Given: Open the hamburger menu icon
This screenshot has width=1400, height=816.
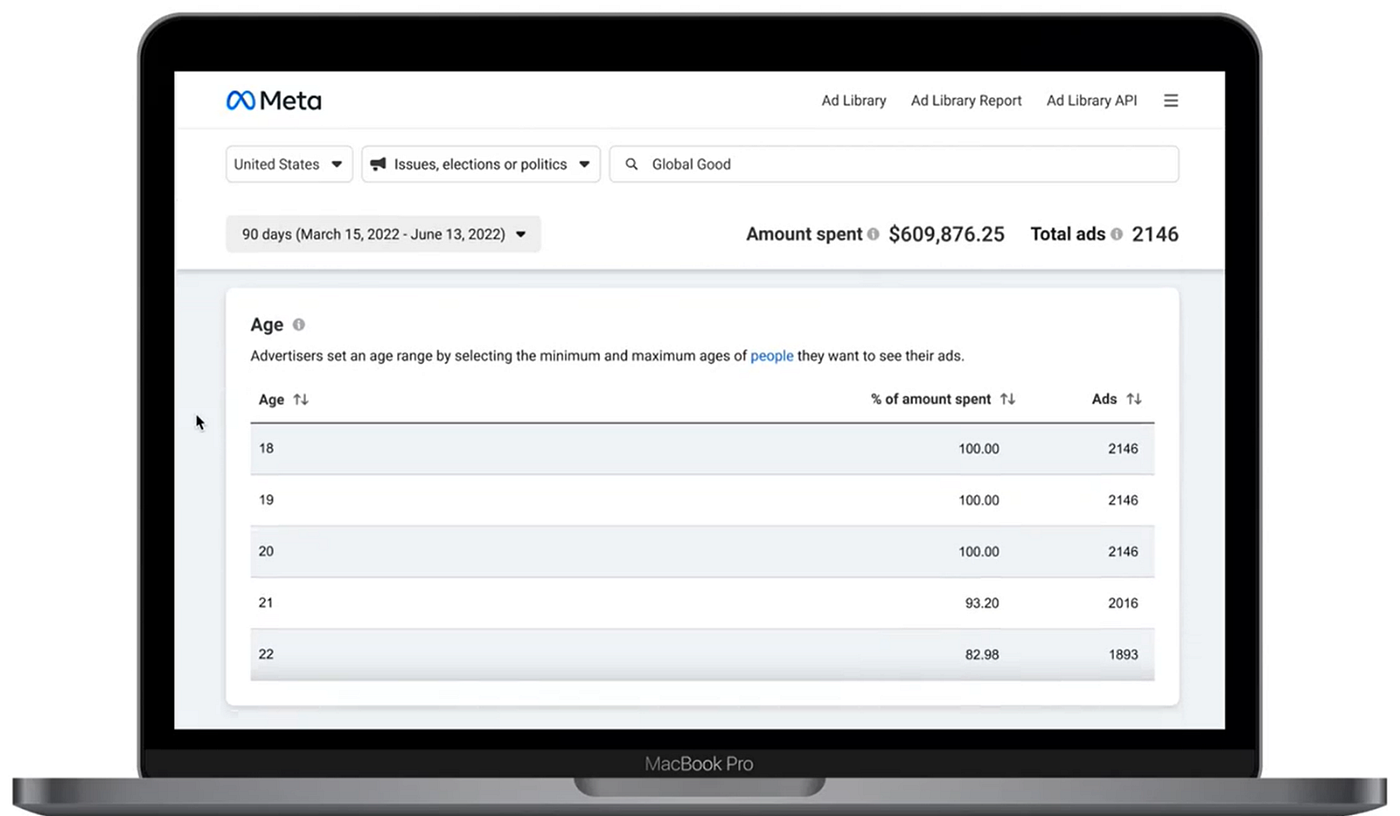Looking at the screenshot, I should click(1171, 100).
